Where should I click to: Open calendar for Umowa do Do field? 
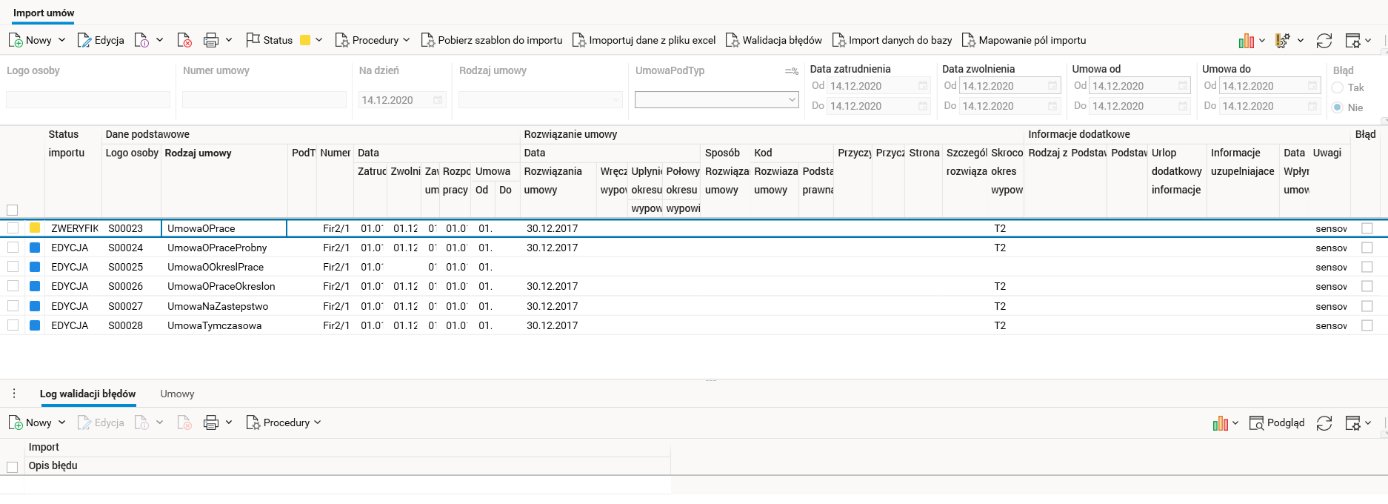[1312, 106]
